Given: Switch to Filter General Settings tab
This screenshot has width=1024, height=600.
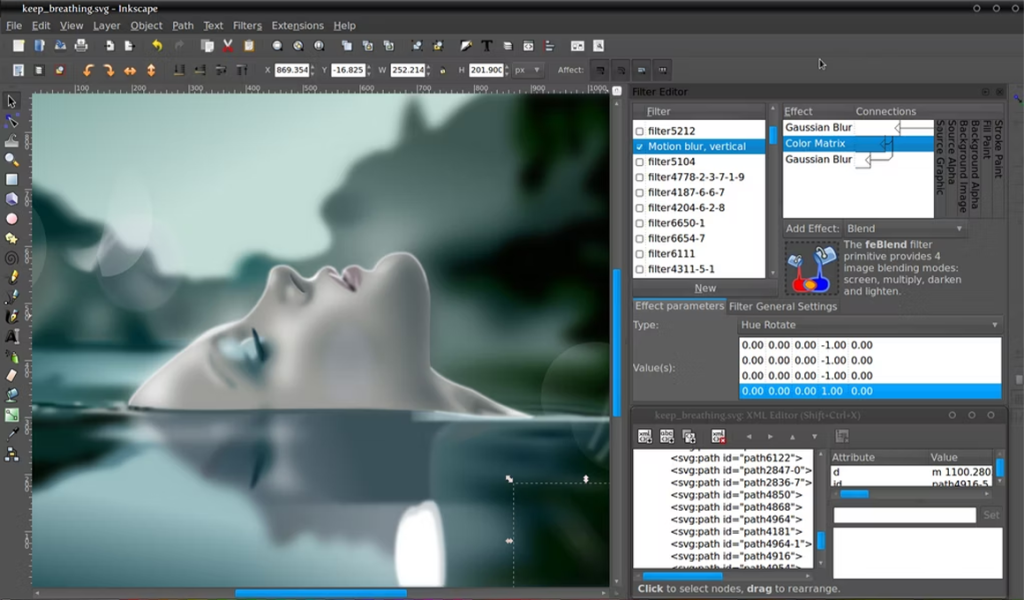Looking at the screenshot, I should 782,306.
